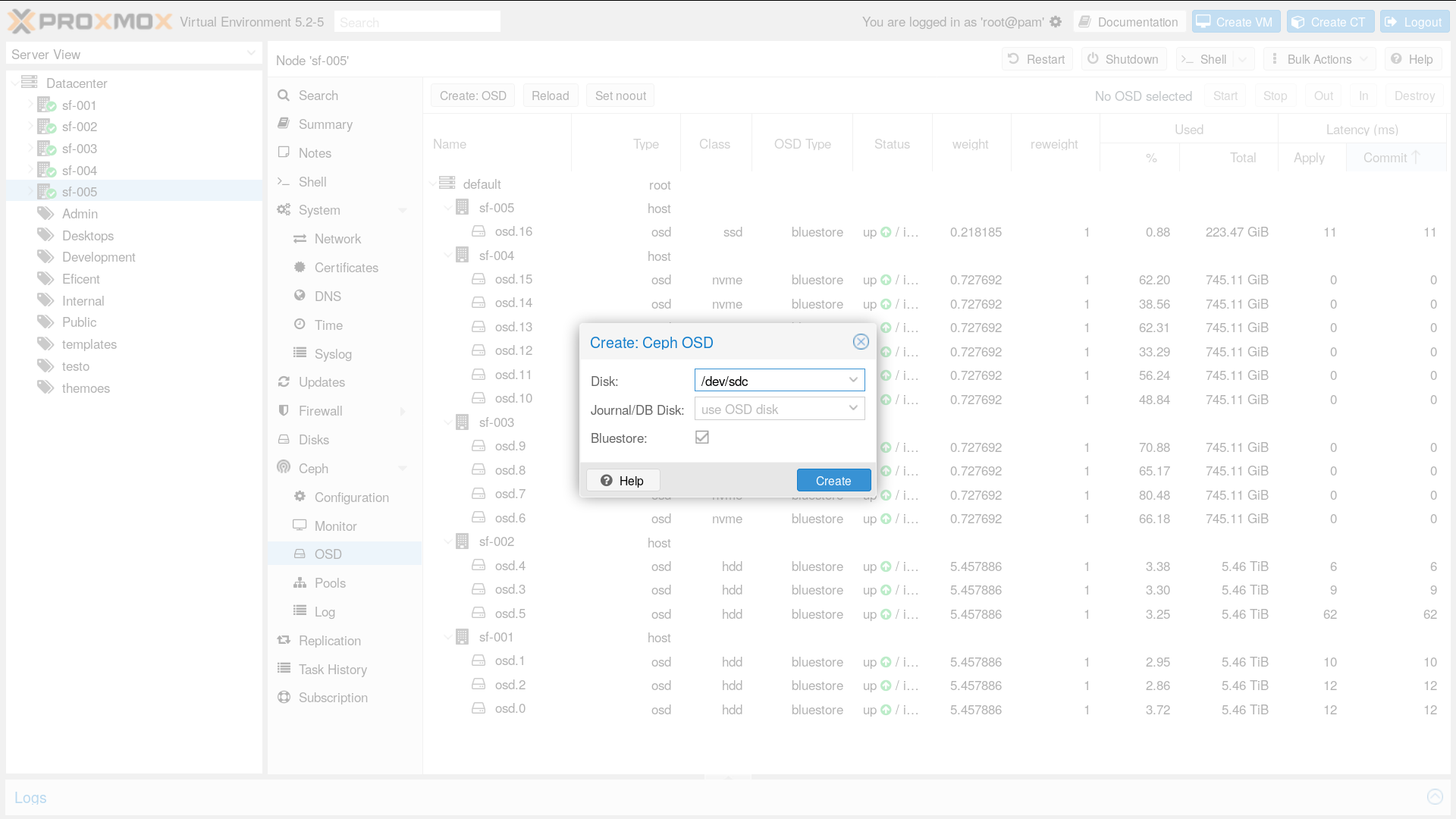This screenshot has width=1456, height=819.
Task: Select the sf-002 node in tree
Action: (x=80, y=127)
